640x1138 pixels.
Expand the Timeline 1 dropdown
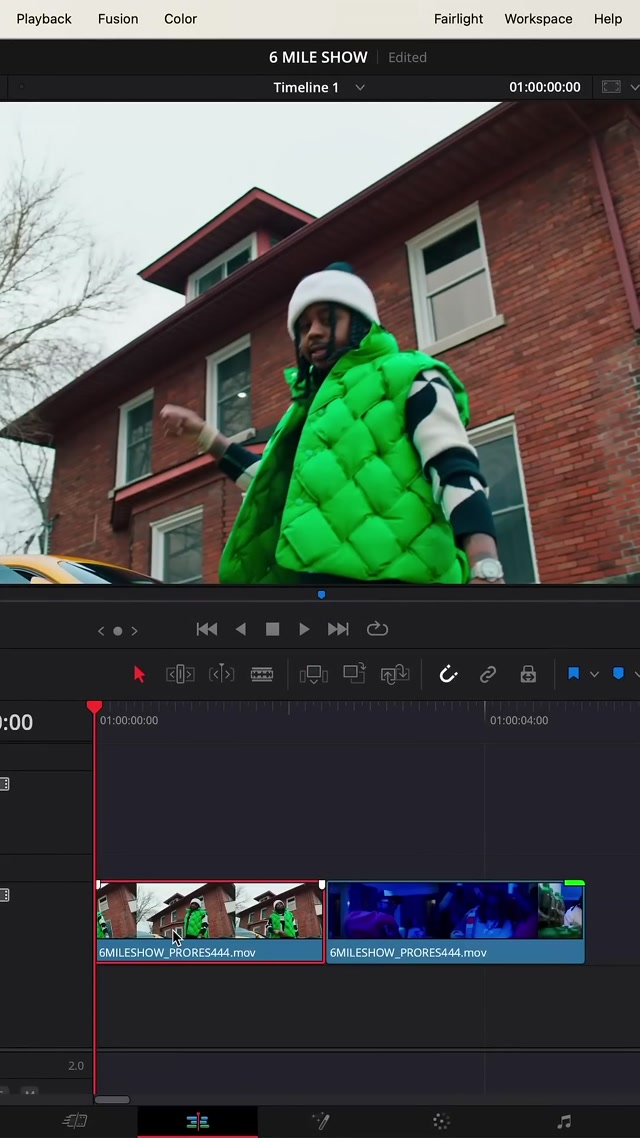tap(360, 88)
